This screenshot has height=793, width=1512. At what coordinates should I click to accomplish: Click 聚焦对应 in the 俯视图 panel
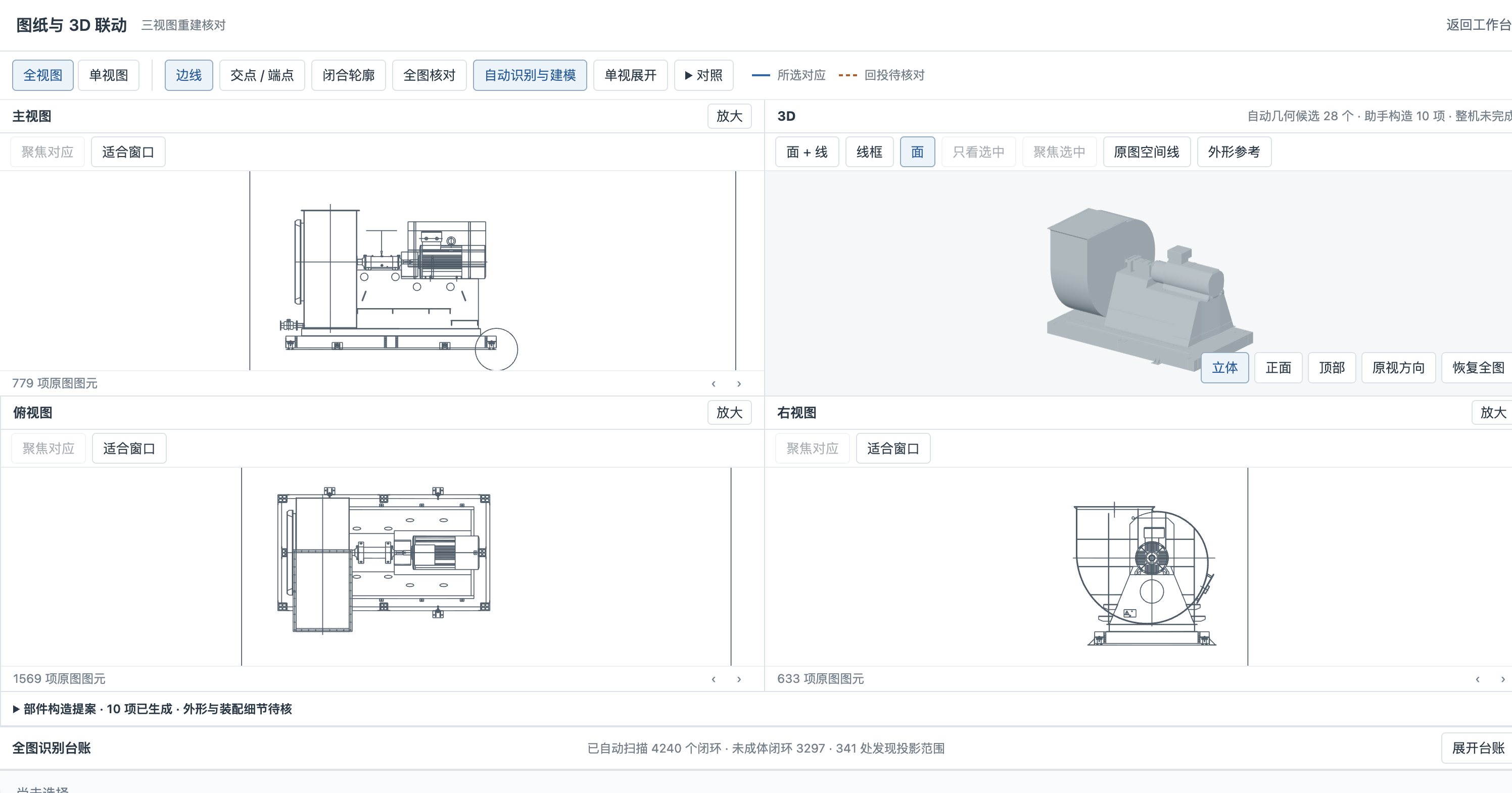[49, 449]
